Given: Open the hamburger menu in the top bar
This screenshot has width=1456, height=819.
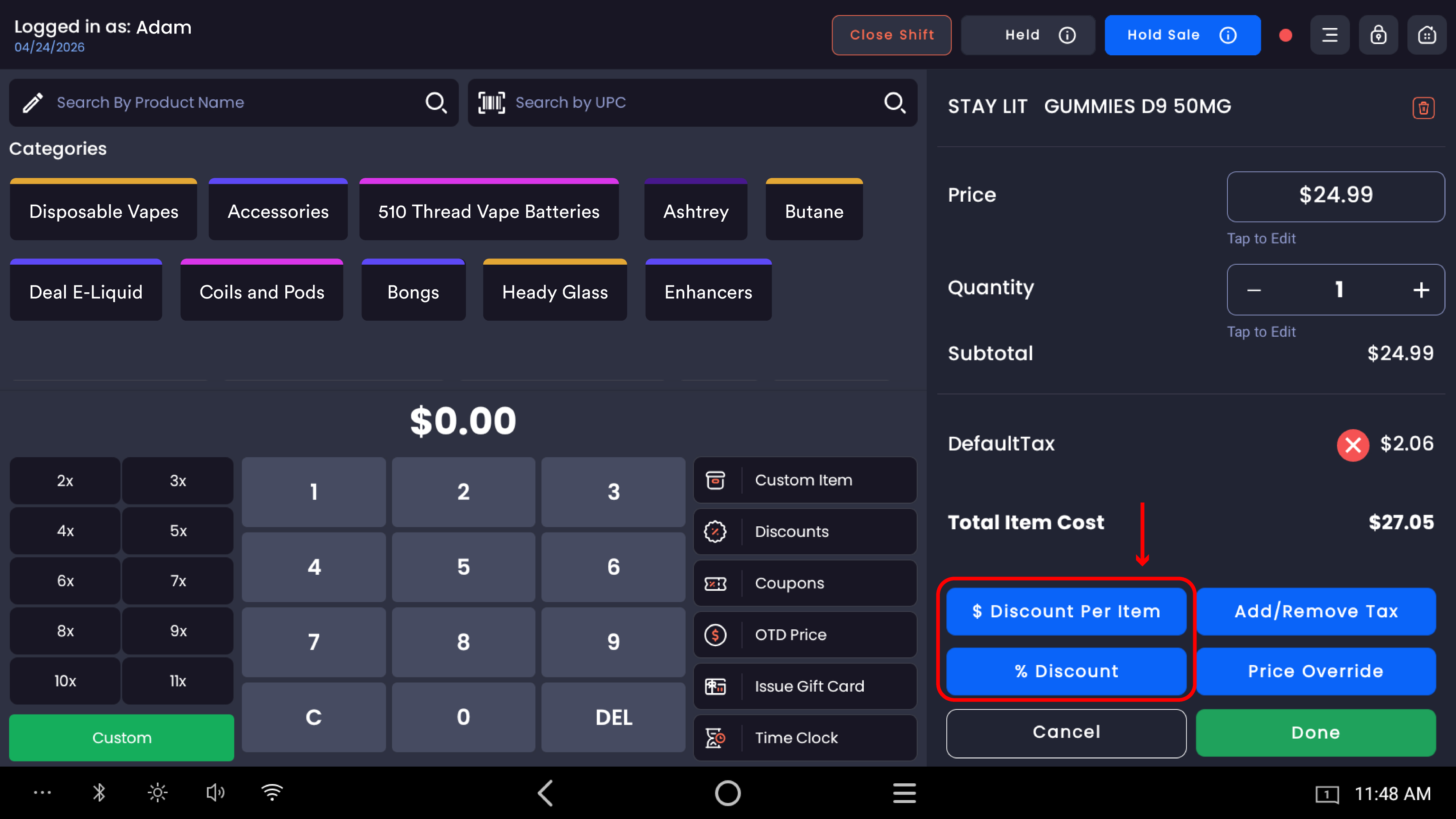Looking at the screenshot, I should (1329, 35).
